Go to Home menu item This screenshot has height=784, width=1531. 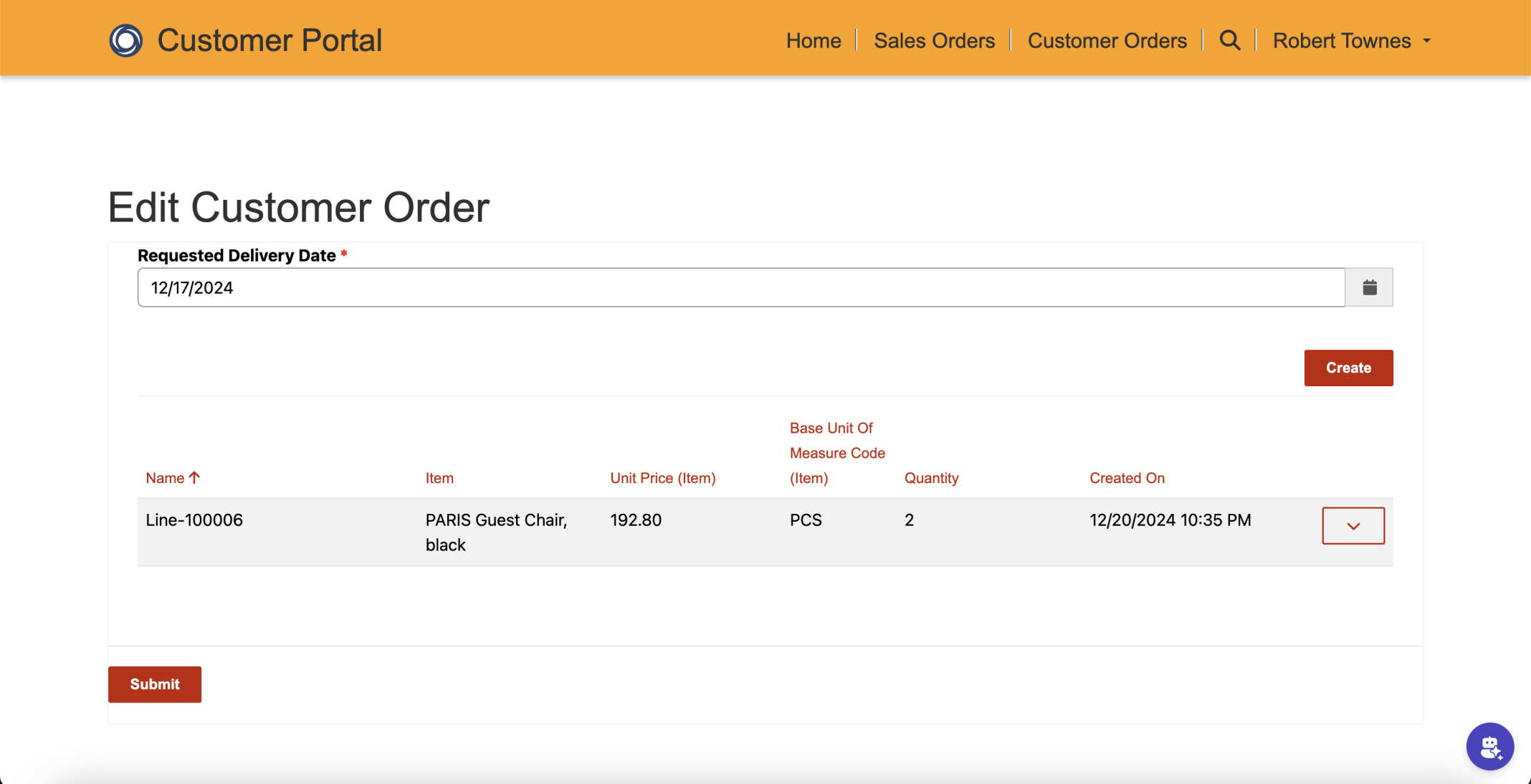[813, 40]
